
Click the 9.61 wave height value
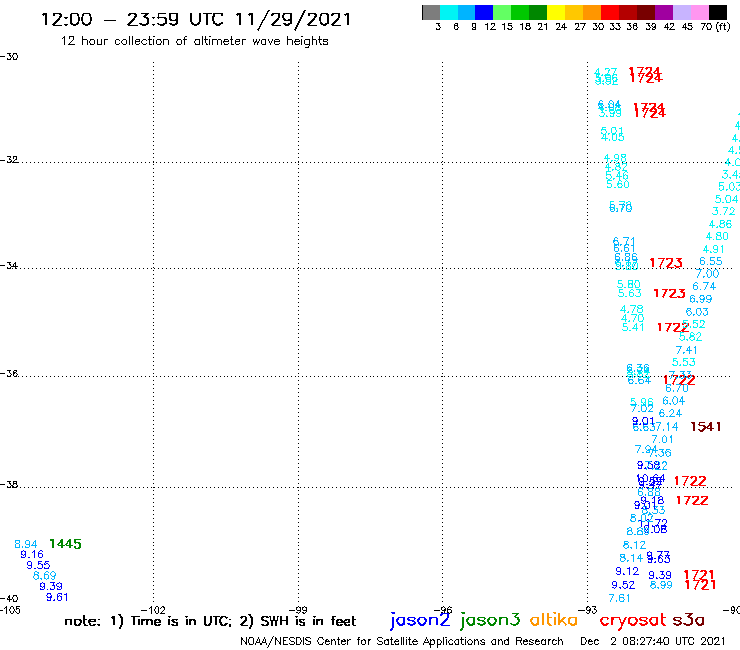point(57,597)
